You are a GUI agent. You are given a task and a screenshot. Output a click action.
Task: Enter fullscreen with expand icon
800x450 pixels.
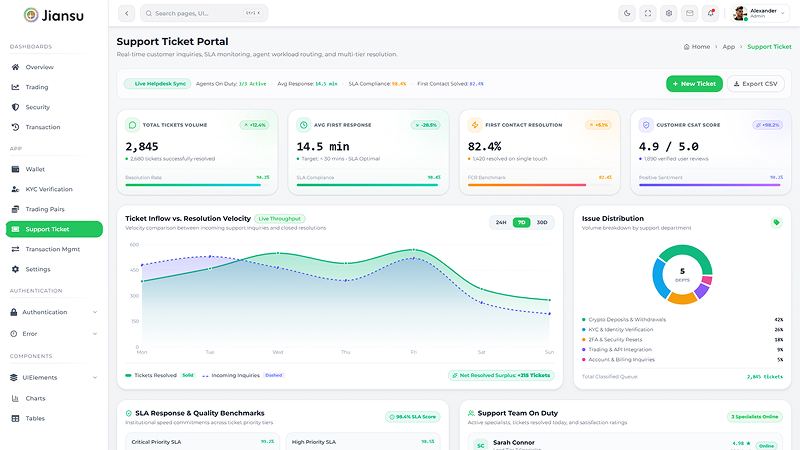[648, 13]
